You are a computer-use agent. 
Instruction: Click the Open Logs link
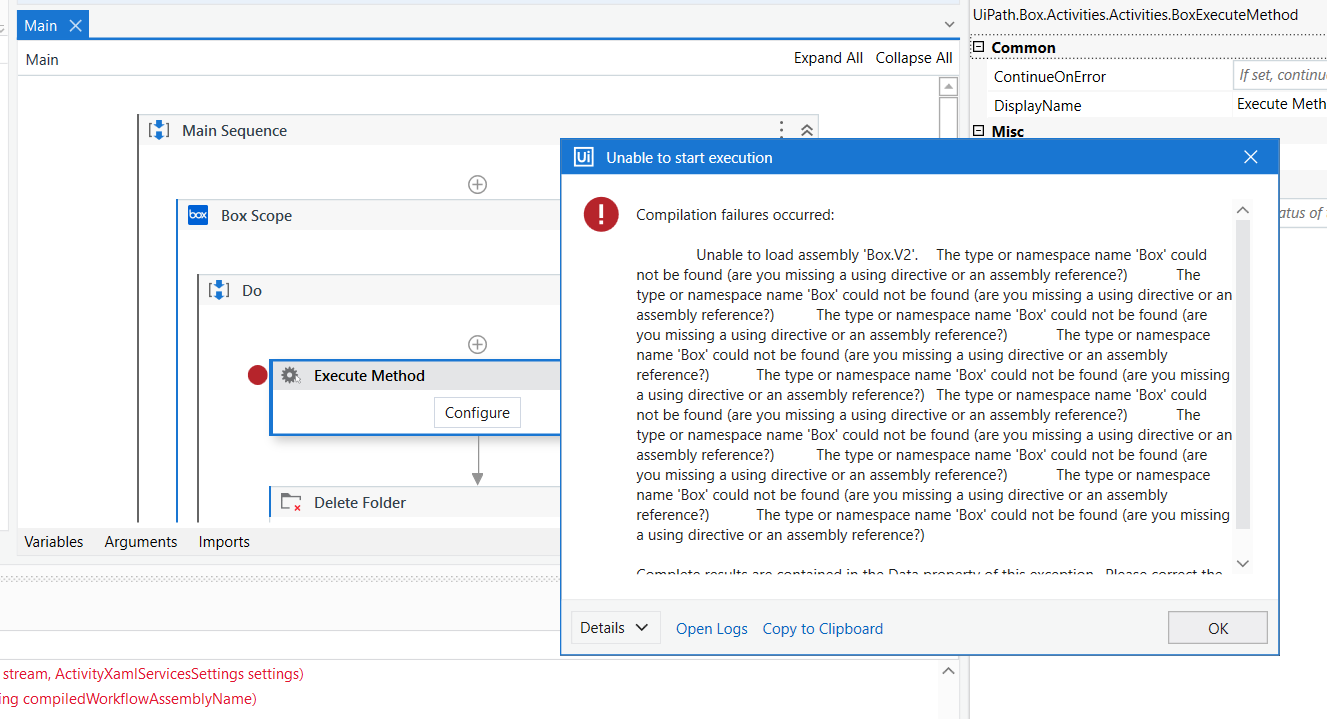[x=712, y=629]
